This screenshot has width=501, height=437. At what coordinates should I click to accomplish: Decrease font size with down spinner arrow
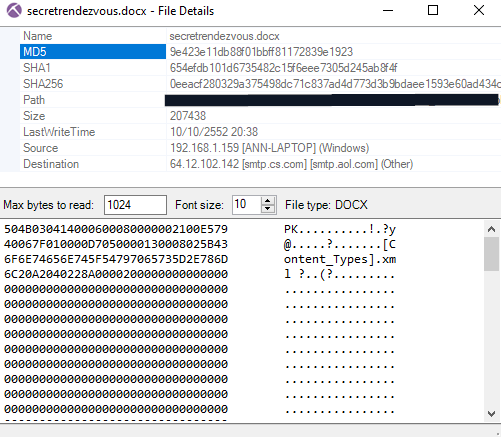point(267,209)
